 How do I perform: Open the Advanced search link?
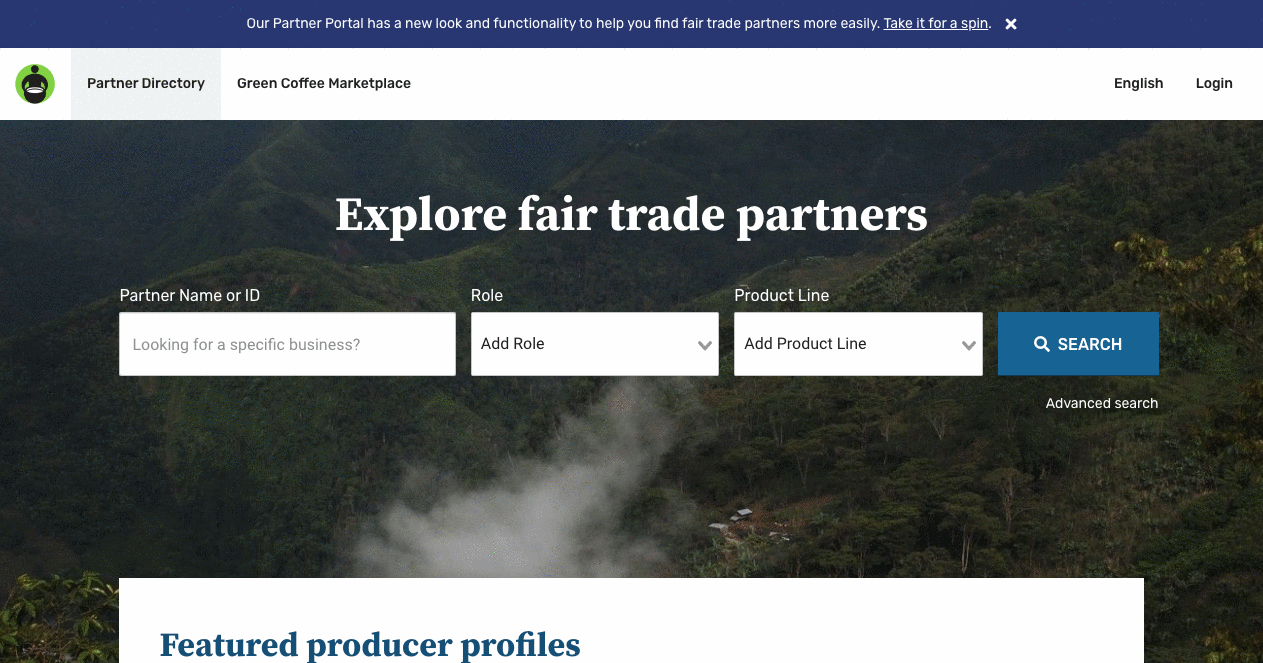point(1102,403)
